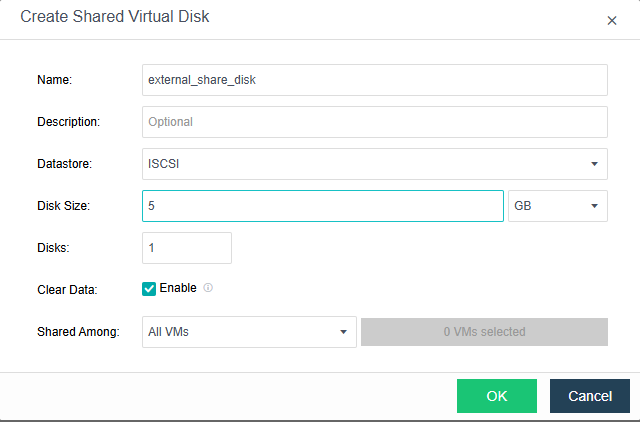Click the 0 VMs selected button
The image size is (640, 422).
click(484, 332)
